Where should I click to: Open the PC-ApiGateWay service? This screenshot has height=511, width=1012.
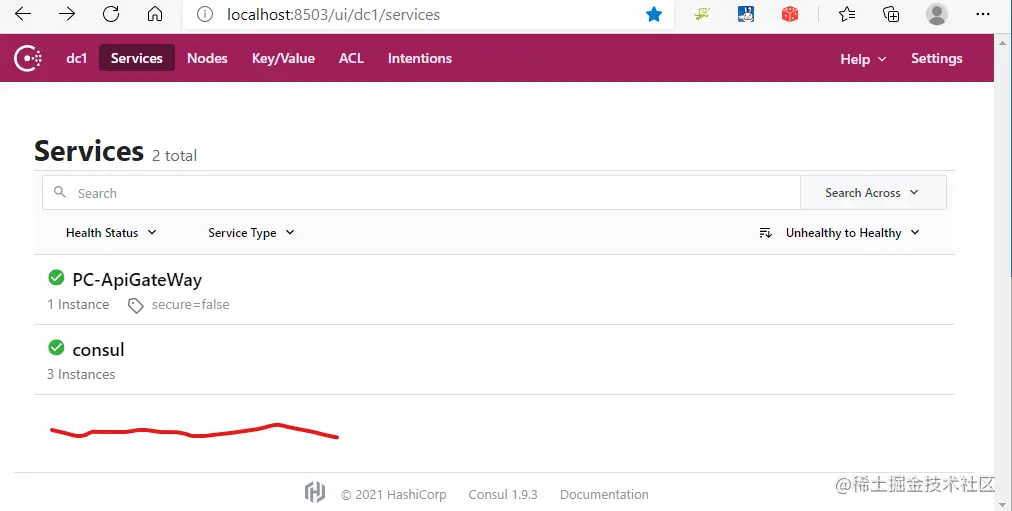(137, 279)
